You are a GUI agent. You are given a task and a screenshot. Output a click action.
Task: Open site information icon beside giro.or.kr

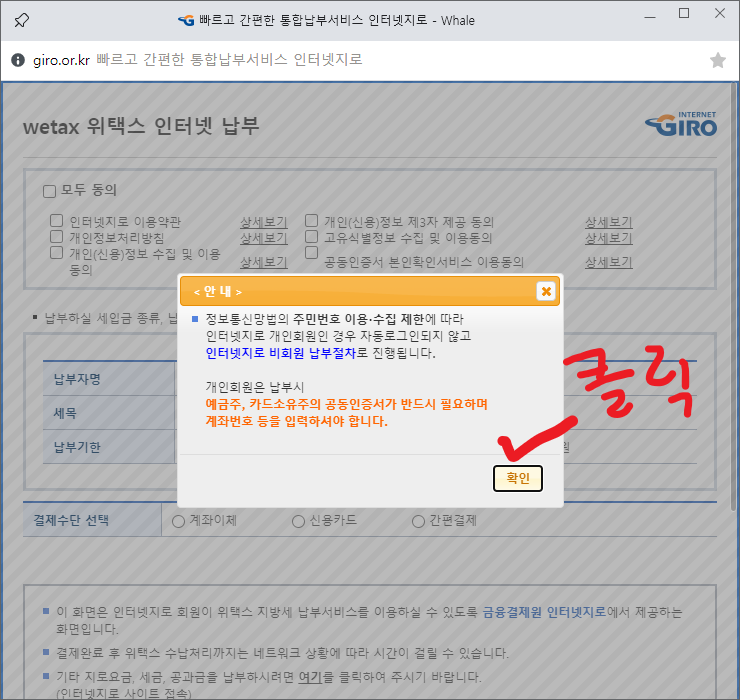[17, 60]
